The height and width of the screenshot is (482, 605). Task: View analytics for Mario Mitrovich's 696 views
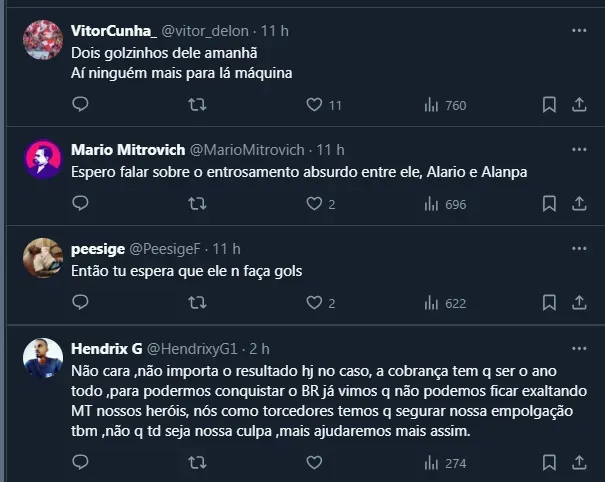pyautogui.click(x=446, y=204)
